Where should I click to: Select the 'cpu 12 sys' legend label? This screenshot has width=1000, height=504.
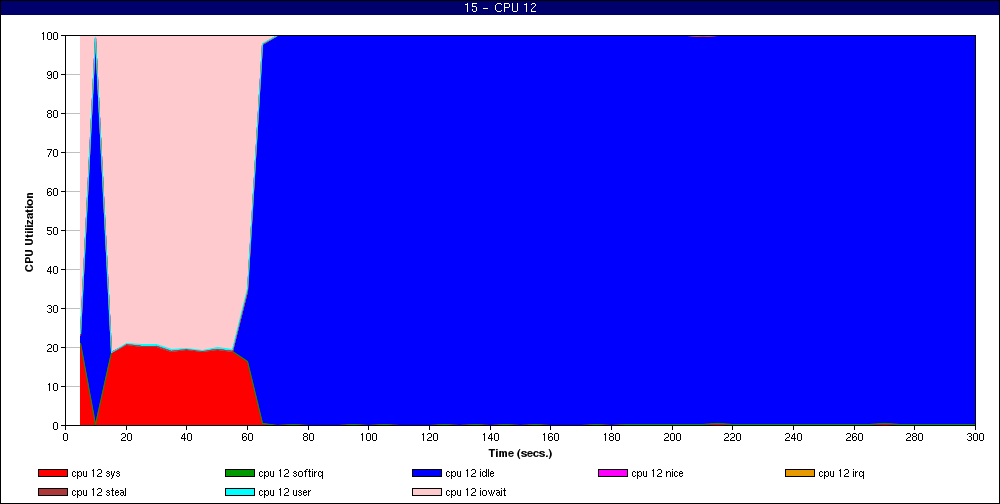pyautogui.click(x=96, y=473)
